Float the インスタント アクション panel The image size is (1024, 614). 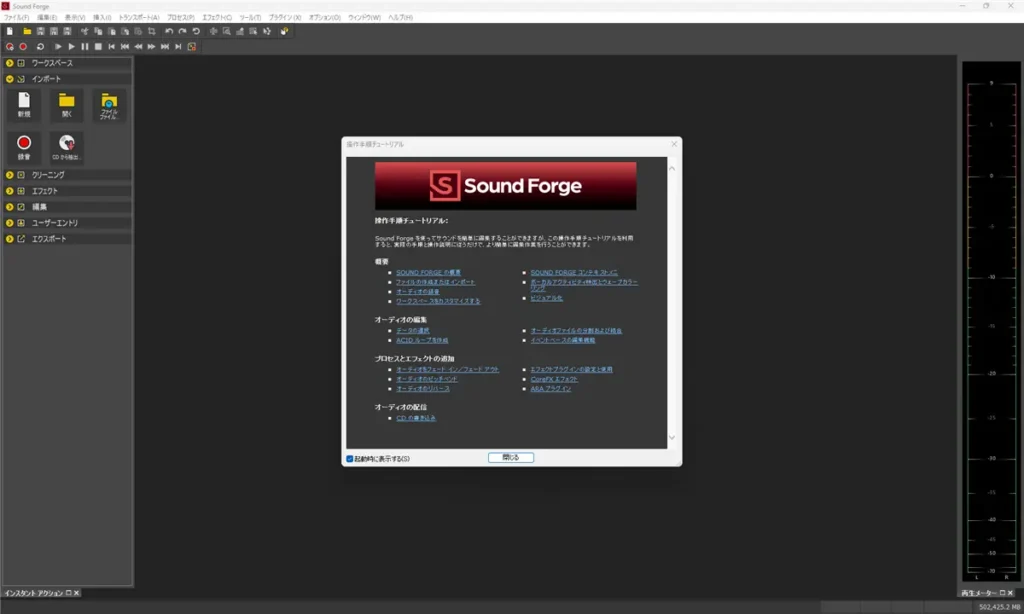pyautogui.click(x=69, y=593)
